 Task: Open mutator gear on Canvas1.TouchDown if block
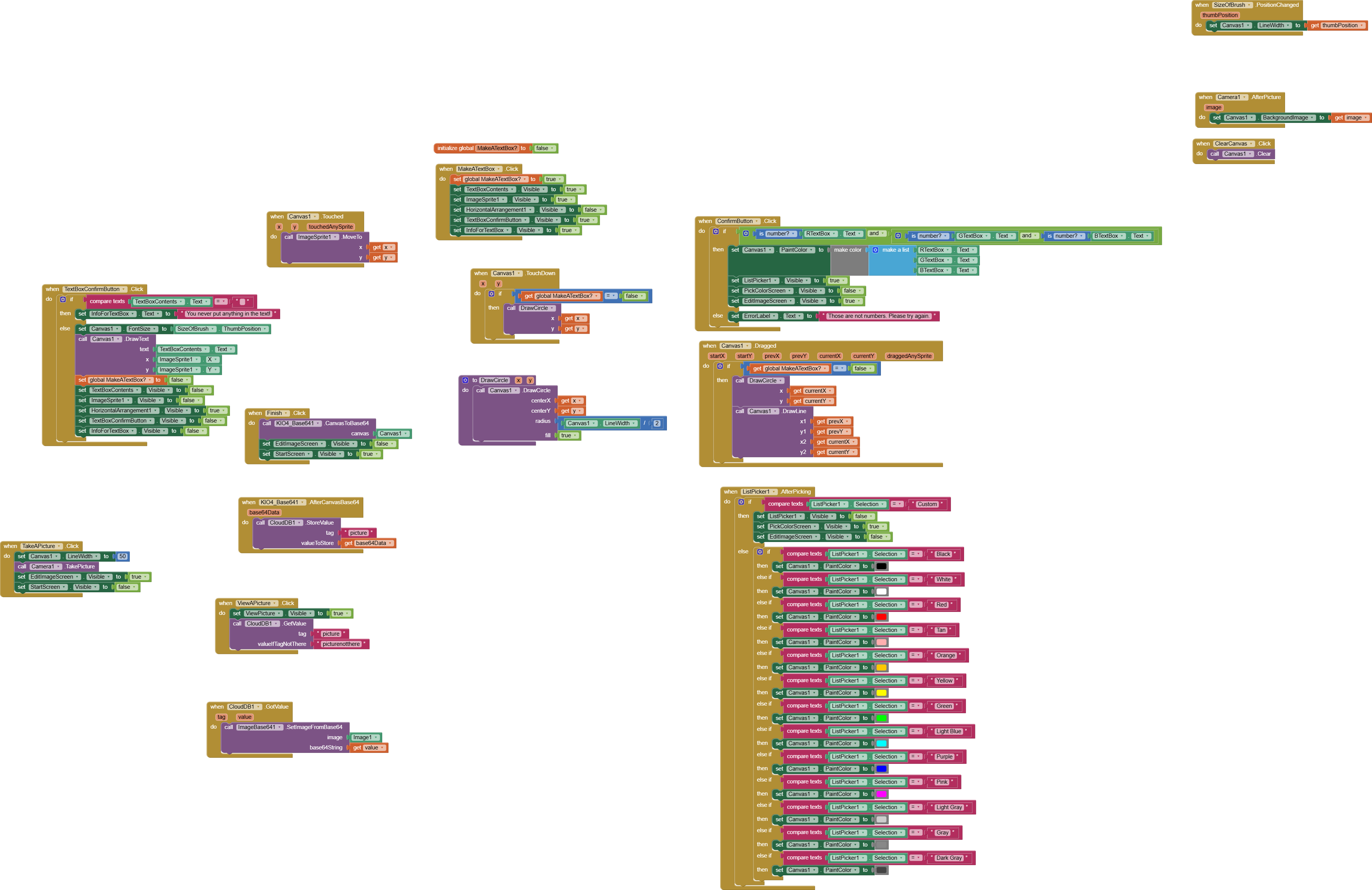tap(491, 294)
